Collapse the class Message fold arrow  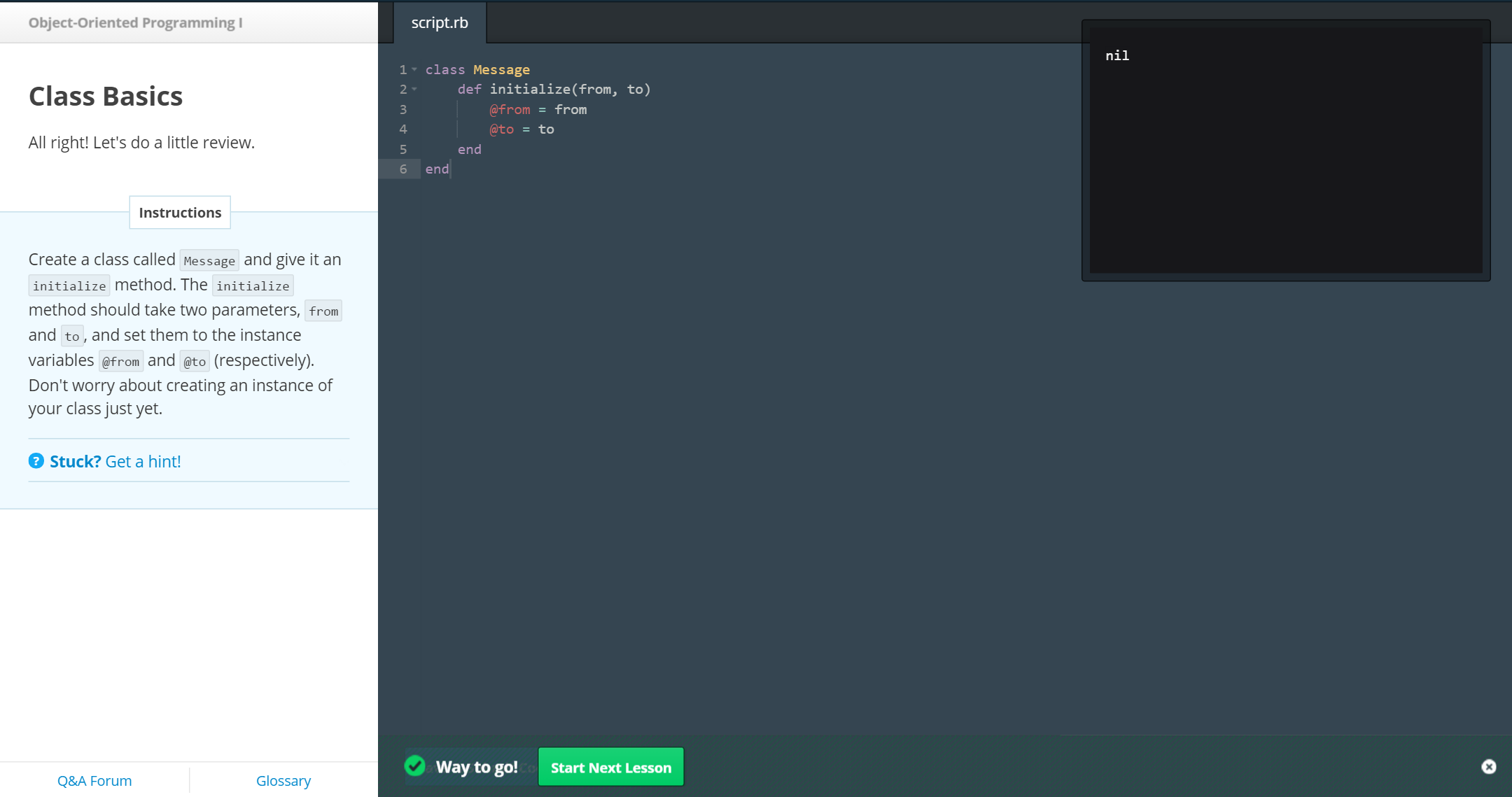click(414, 69)
